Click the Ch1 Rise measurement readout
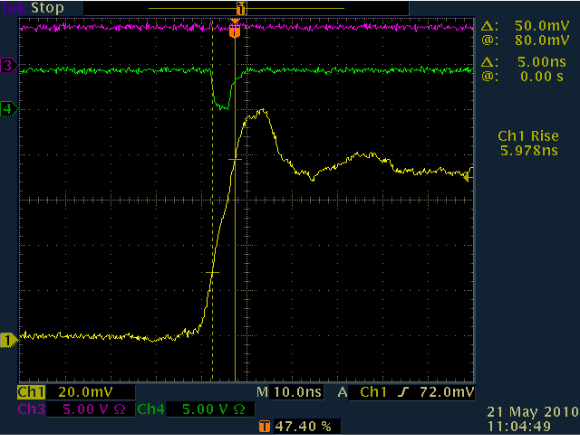The width and height of the screenshot is (580, 435). (x=528, y=143)
